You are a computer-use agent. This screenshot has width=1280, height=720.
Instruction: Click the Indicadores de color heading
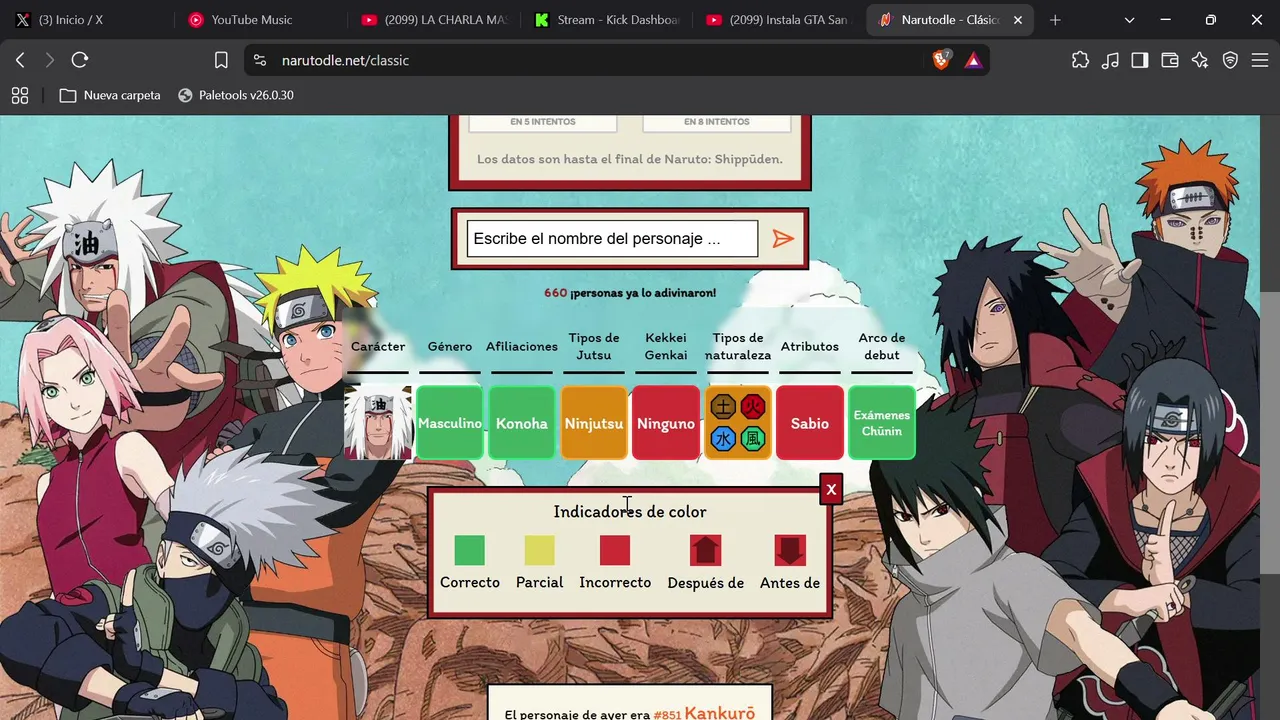(x=630, y=512)
